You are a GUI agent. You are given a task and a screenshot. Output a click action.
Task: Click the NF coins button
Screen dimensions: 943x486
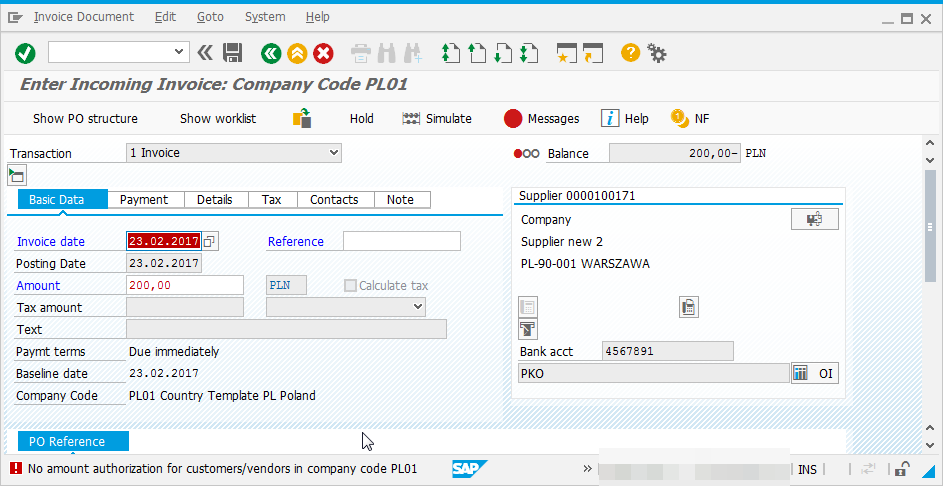coord(690,118)
